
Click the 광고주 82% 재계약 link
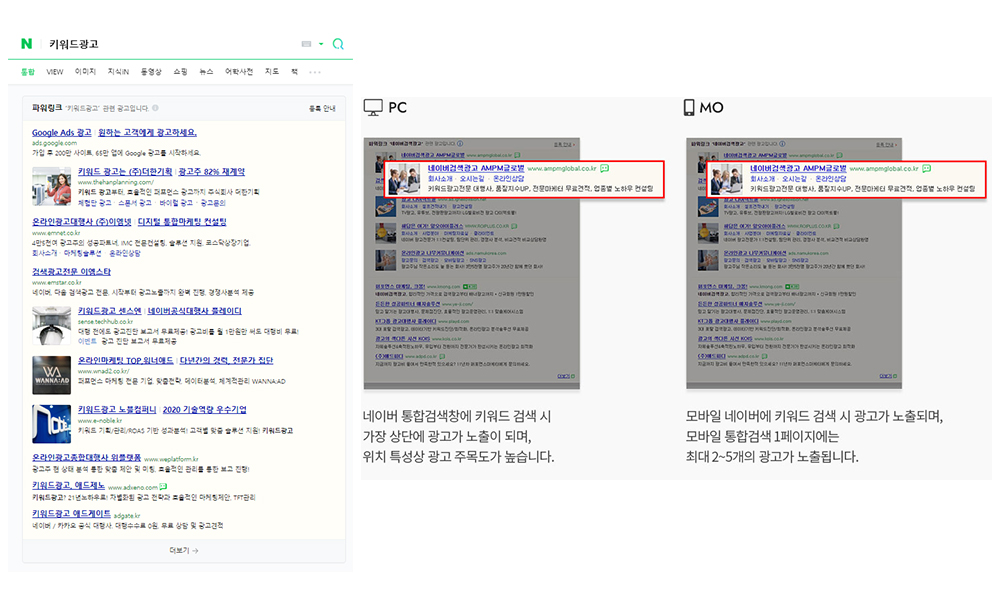[212, 172]
